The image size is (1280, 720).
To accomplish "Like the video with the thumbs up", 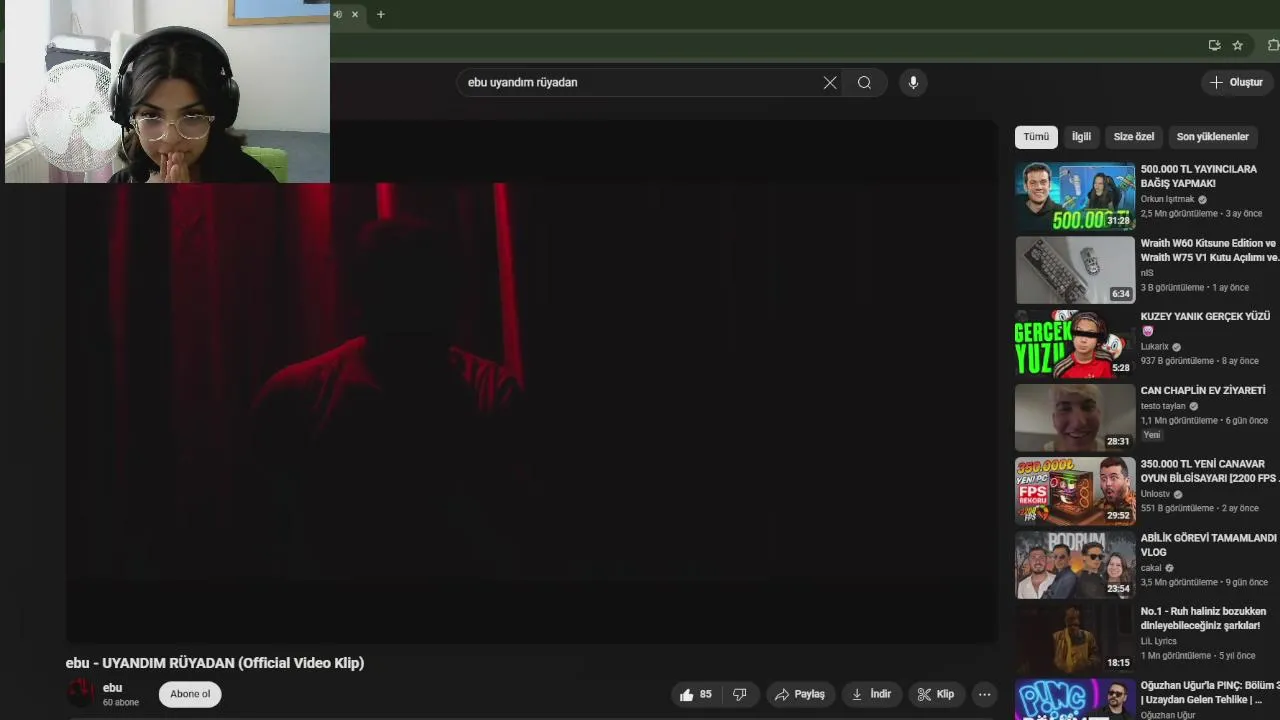I will pyautogui.click(x=696, y=694).
